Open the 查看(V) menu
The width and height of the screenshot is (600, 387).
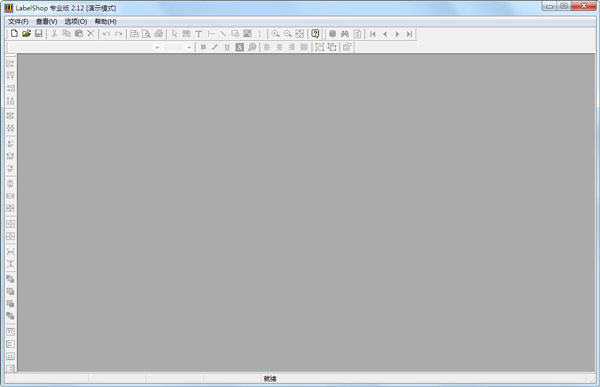[46, 21]
